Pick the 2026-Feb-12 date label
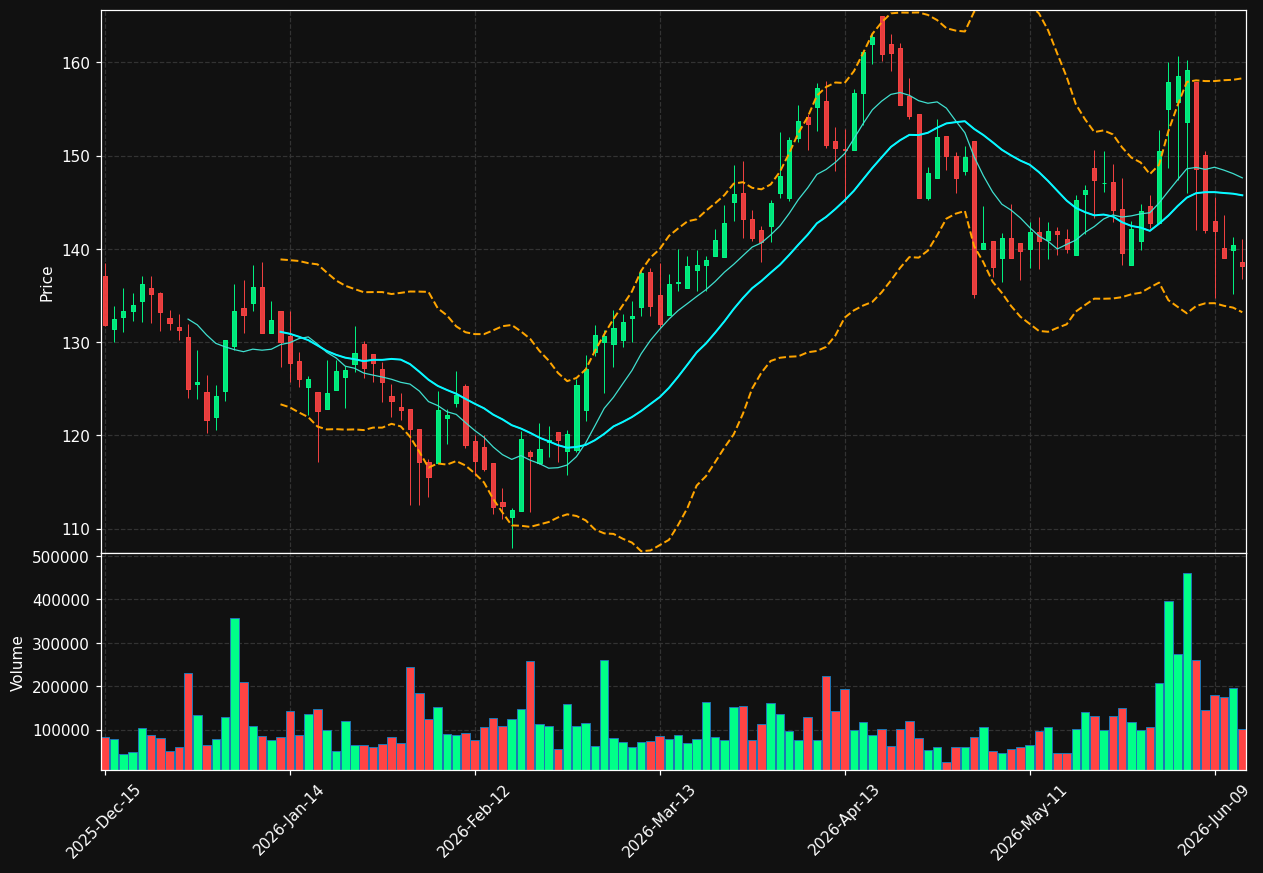The image size is (1263, 873). click(473, 821)
